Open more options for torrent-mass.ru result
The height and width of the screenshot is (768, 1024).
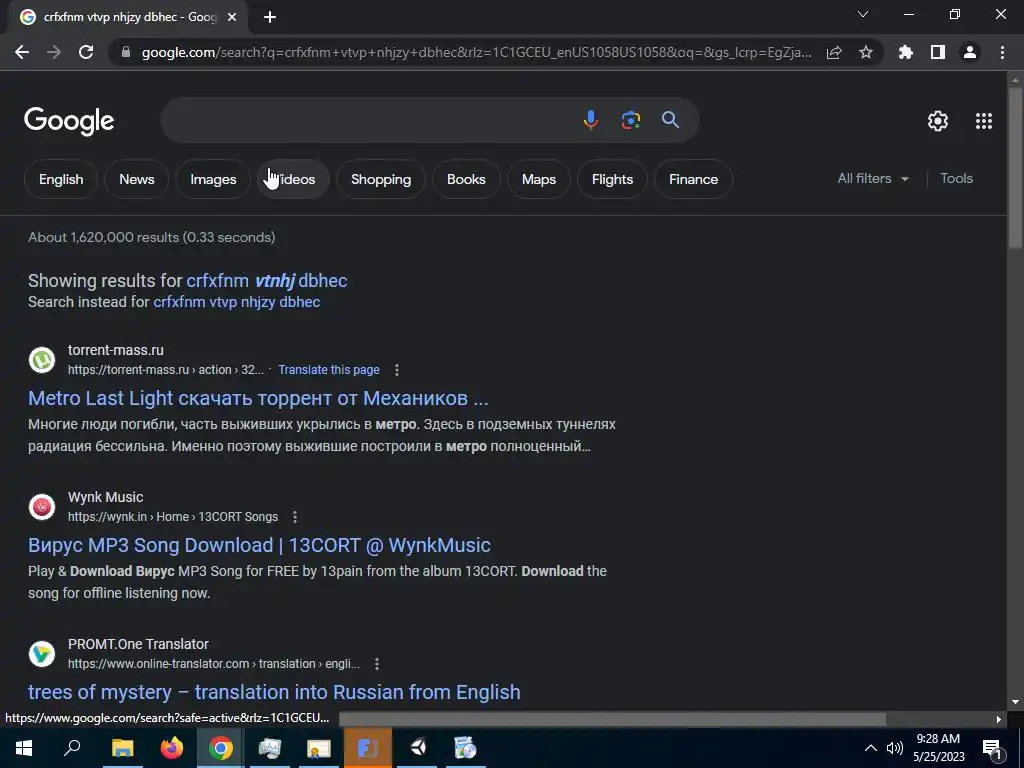click(396, 370)
